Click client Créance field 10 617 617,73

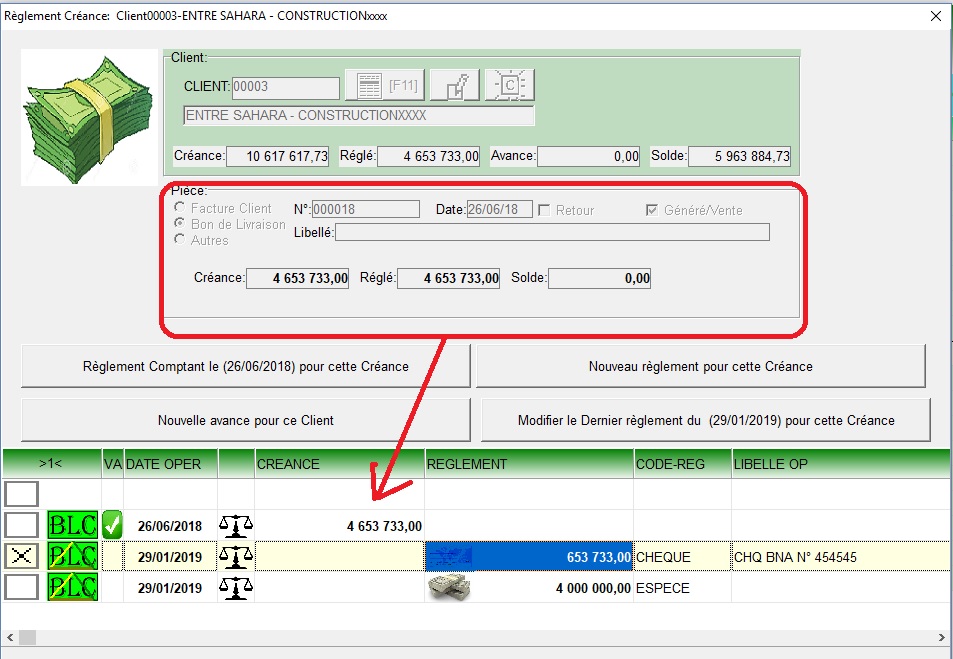tap(278, 156)
